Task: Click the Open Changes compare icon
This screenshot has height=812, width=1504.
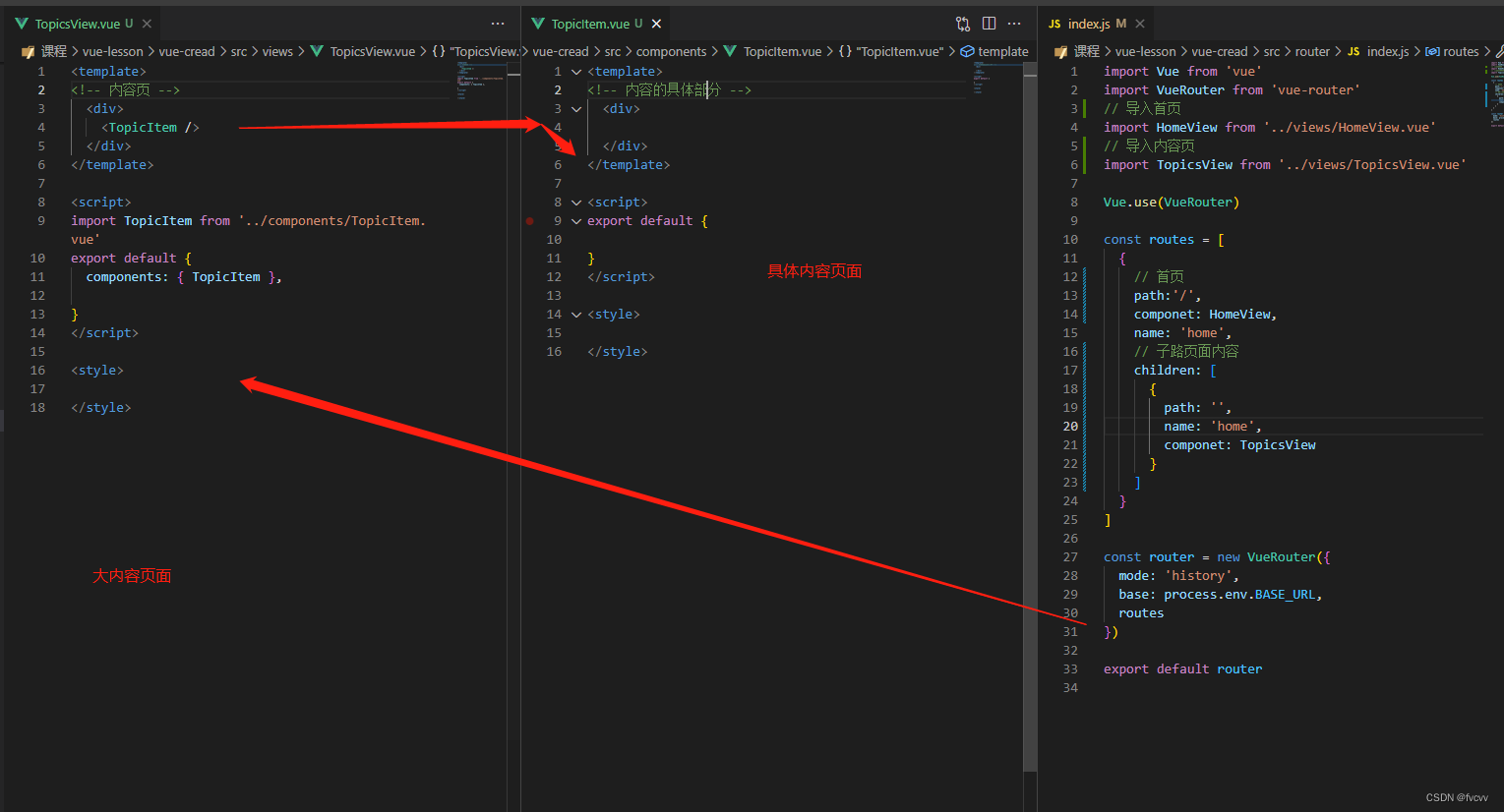Action: coord(963,24)
